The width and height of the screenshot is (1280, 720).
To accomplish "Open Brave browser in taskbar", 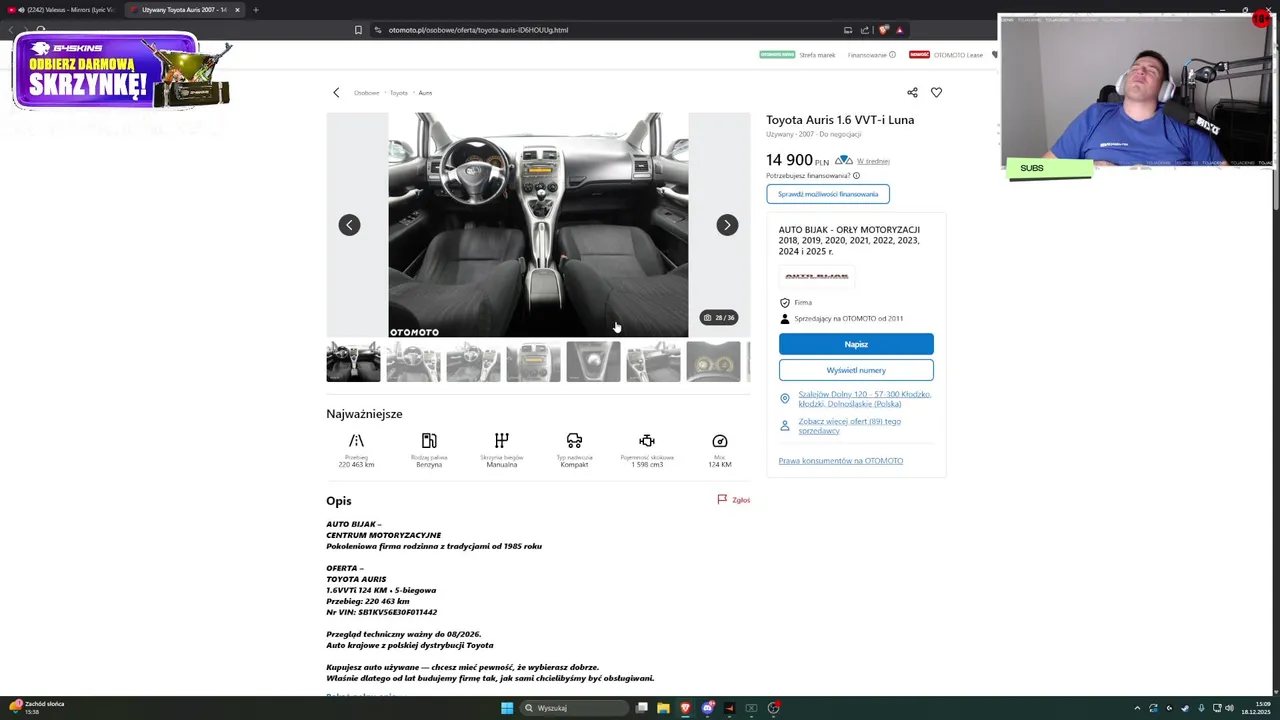I will (685, 708).
